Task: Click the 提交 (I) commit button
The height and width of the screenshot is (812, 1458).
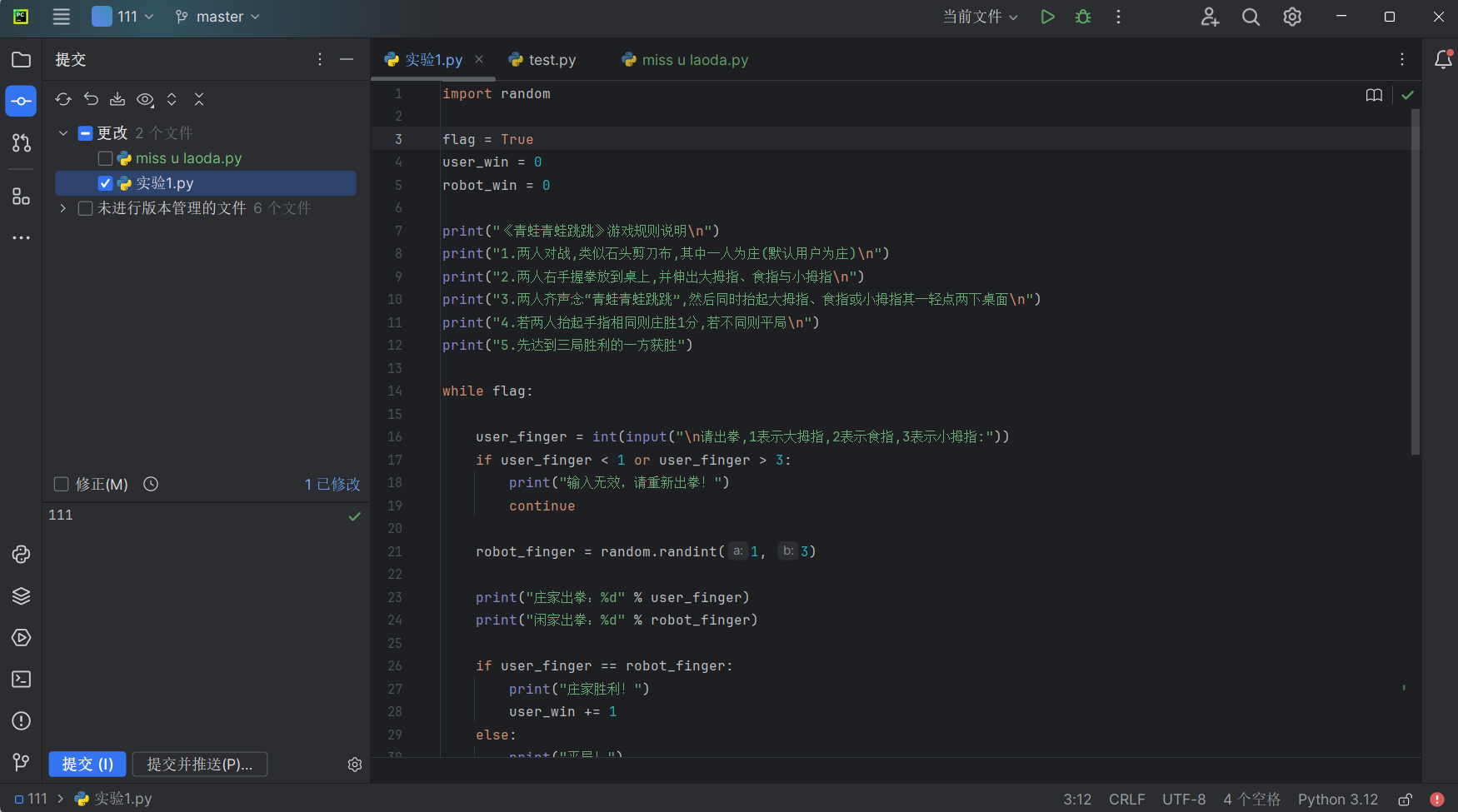Action: (x=87, y=764)
